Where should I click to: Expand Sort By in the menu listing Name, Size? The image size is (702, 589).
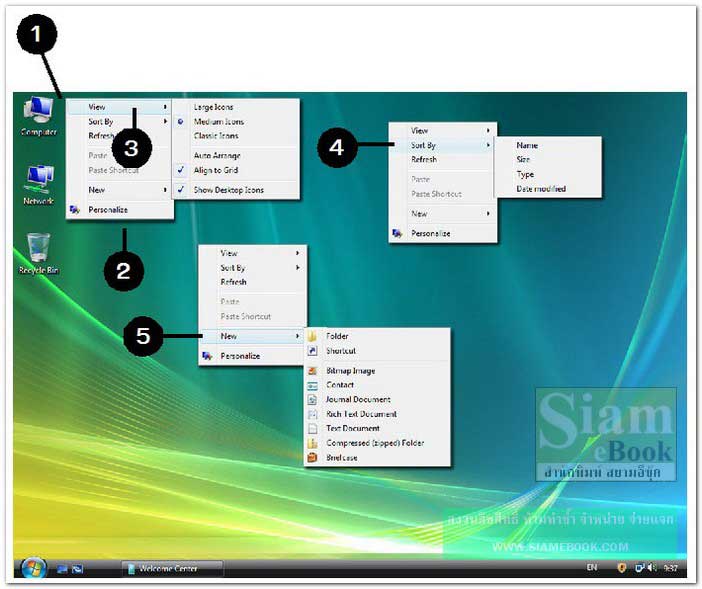(x=442, y=145)
